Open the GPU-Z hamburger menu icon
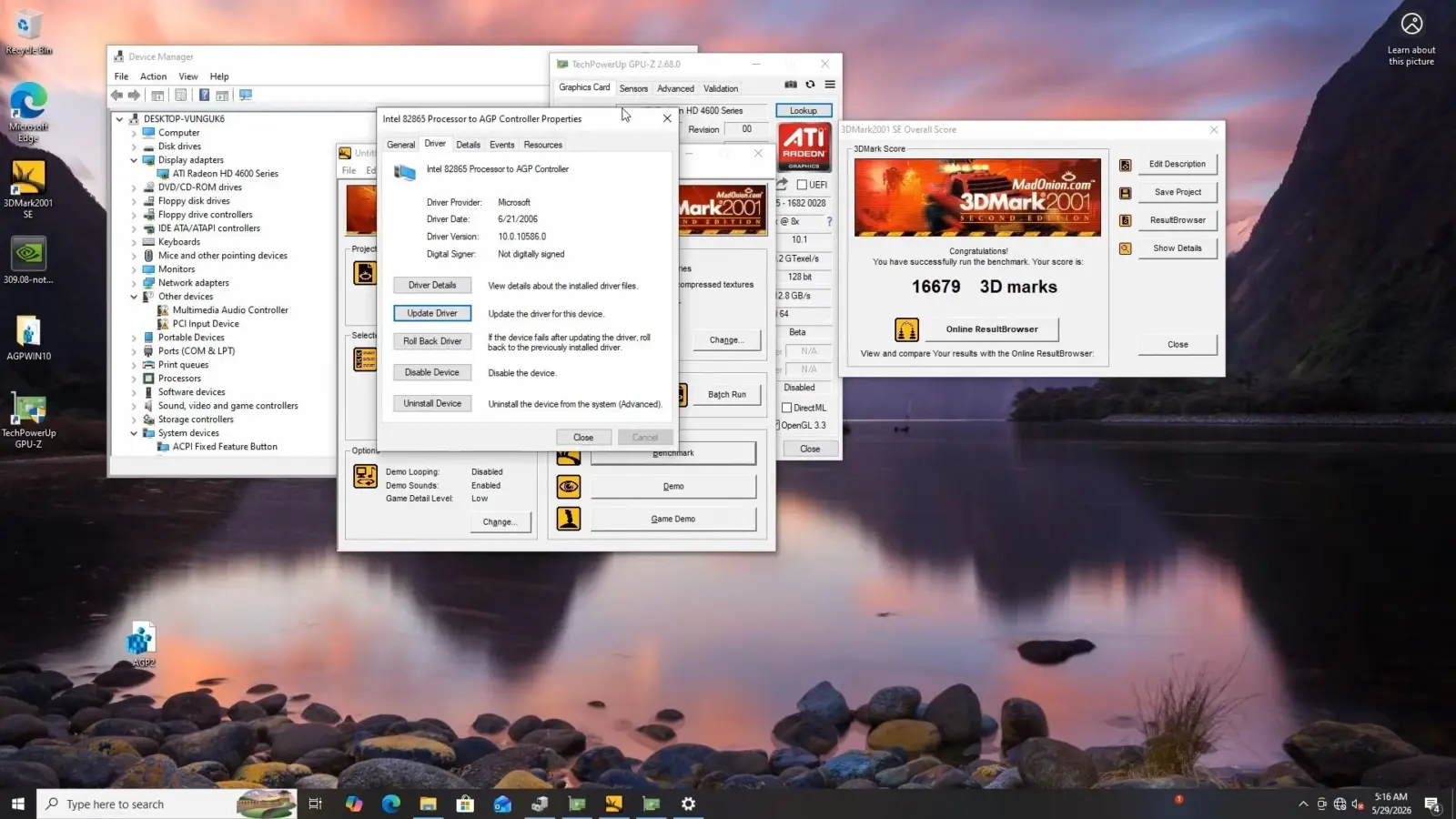 tap(830, 85)
